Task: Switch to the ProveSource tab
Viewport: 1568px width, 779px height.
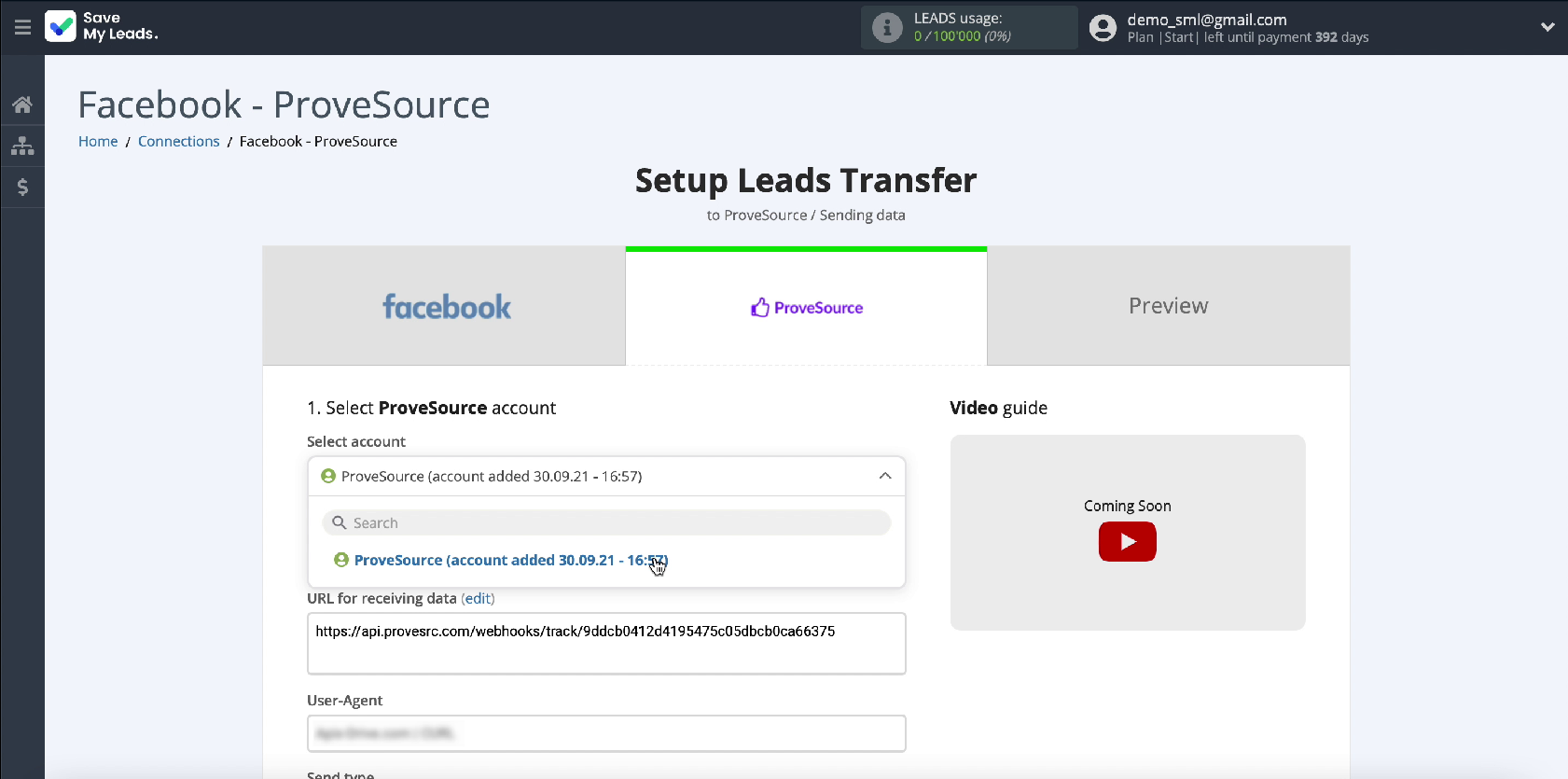Action: [x=806, y=306]
